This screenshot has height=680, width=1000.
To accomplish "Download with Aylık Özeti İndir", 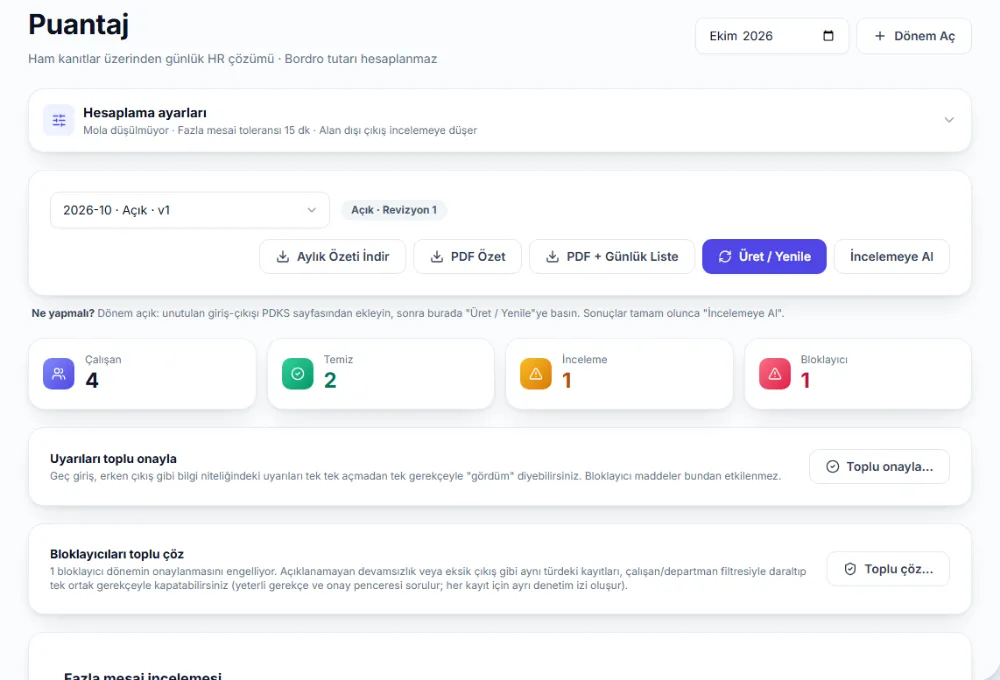I will (332, 256).
